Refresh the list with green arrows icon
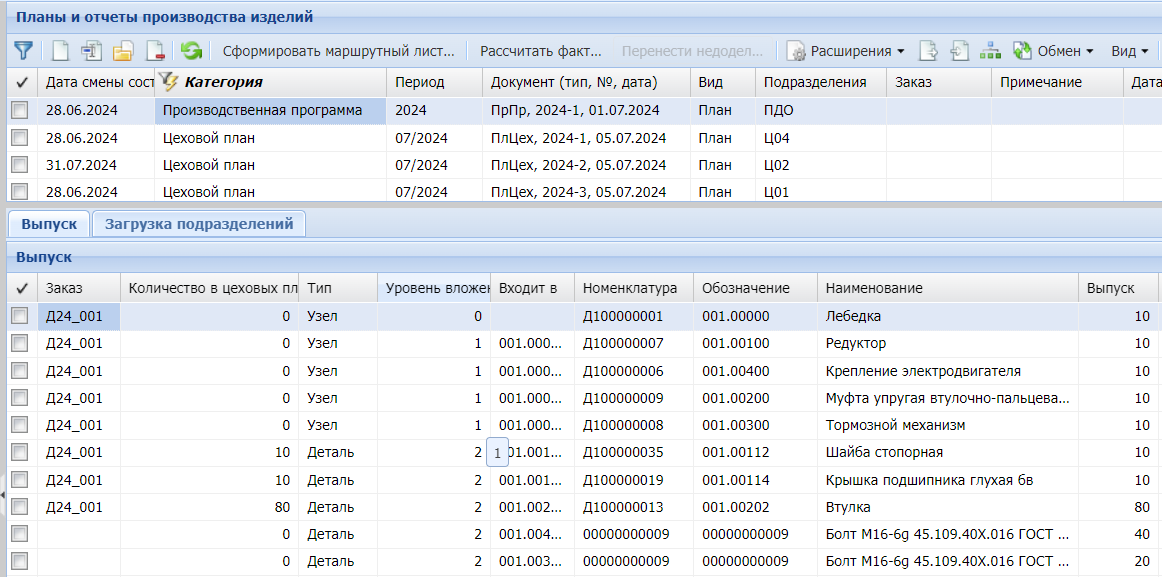The height and width of the screenshot is (577, 1162). point(191,50)
